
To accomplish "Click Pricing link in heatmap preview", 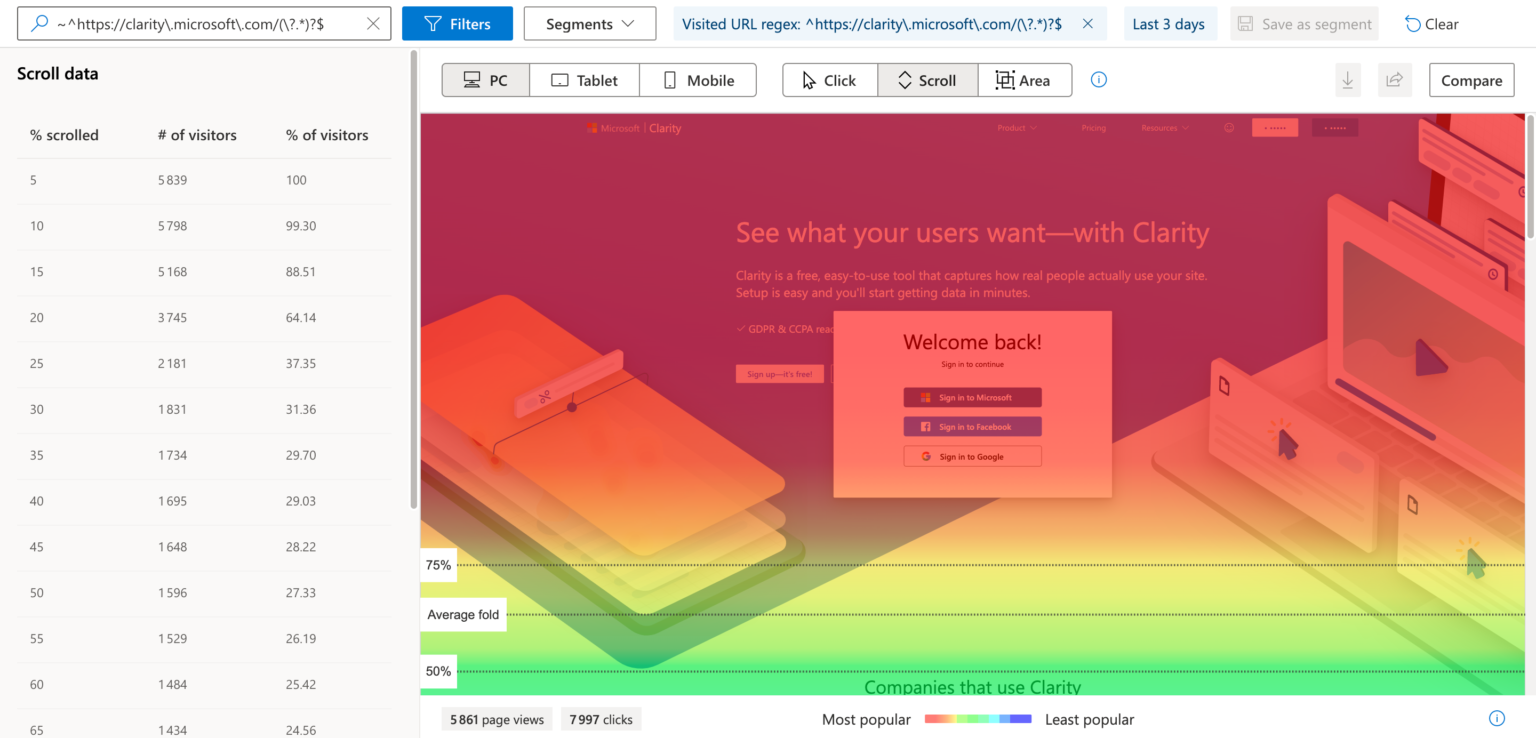I will pyautogui.click(x=1093, y=128).
